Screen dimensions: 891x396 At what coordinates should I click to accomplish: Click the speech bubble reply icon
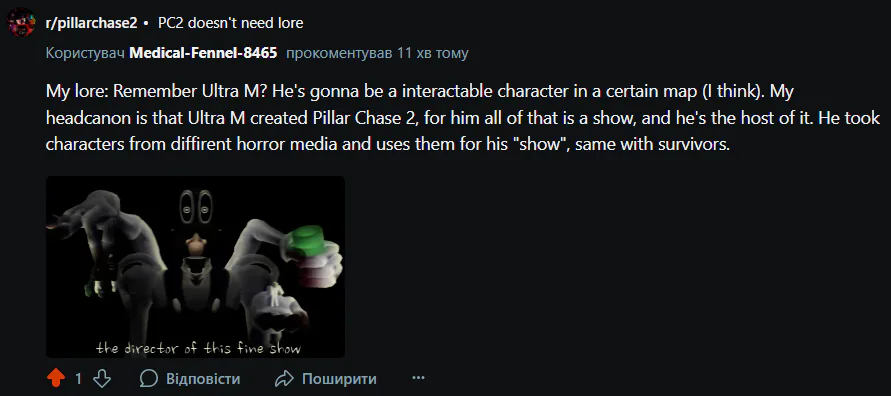[148, 378]
